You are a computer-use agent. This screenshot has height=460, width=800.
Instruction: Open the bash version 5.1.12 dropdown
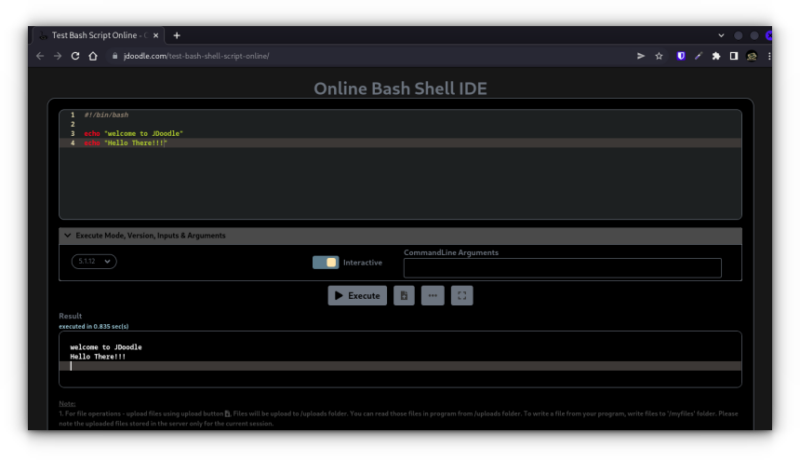pos(94,261)
